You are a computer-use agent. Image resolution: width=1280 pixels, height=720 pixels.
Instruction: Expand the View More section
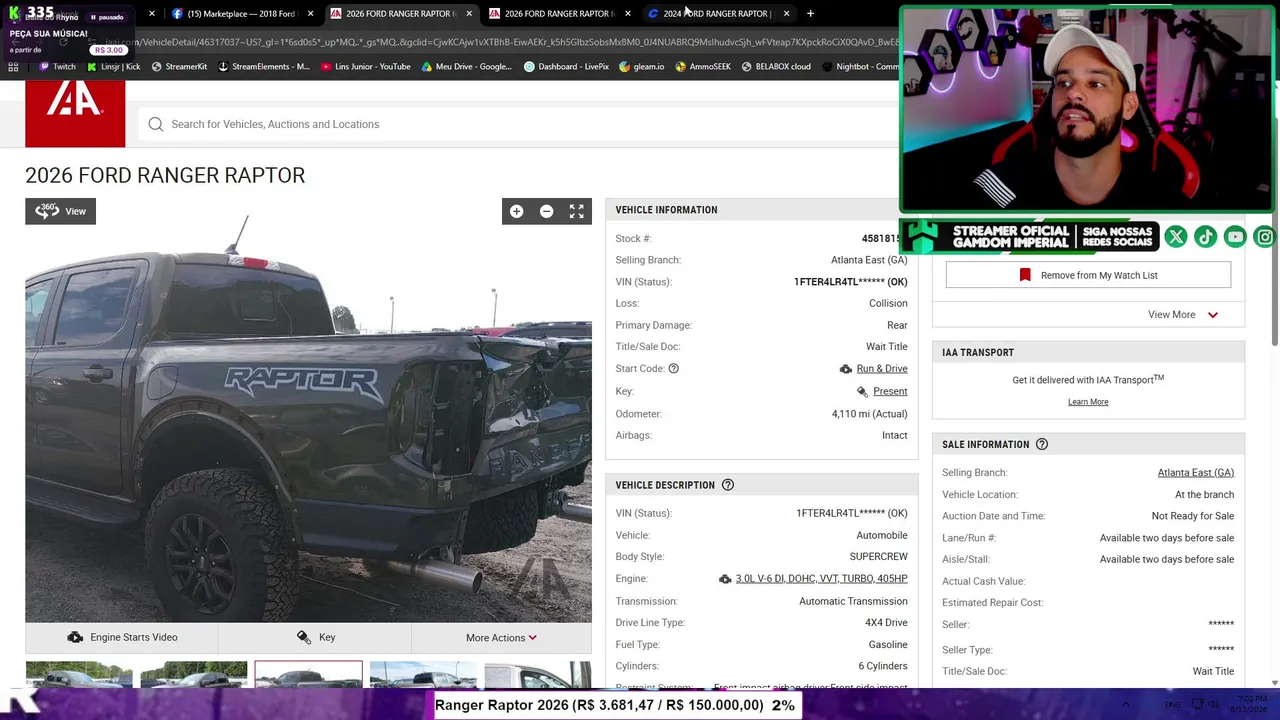click(1182, 315)
